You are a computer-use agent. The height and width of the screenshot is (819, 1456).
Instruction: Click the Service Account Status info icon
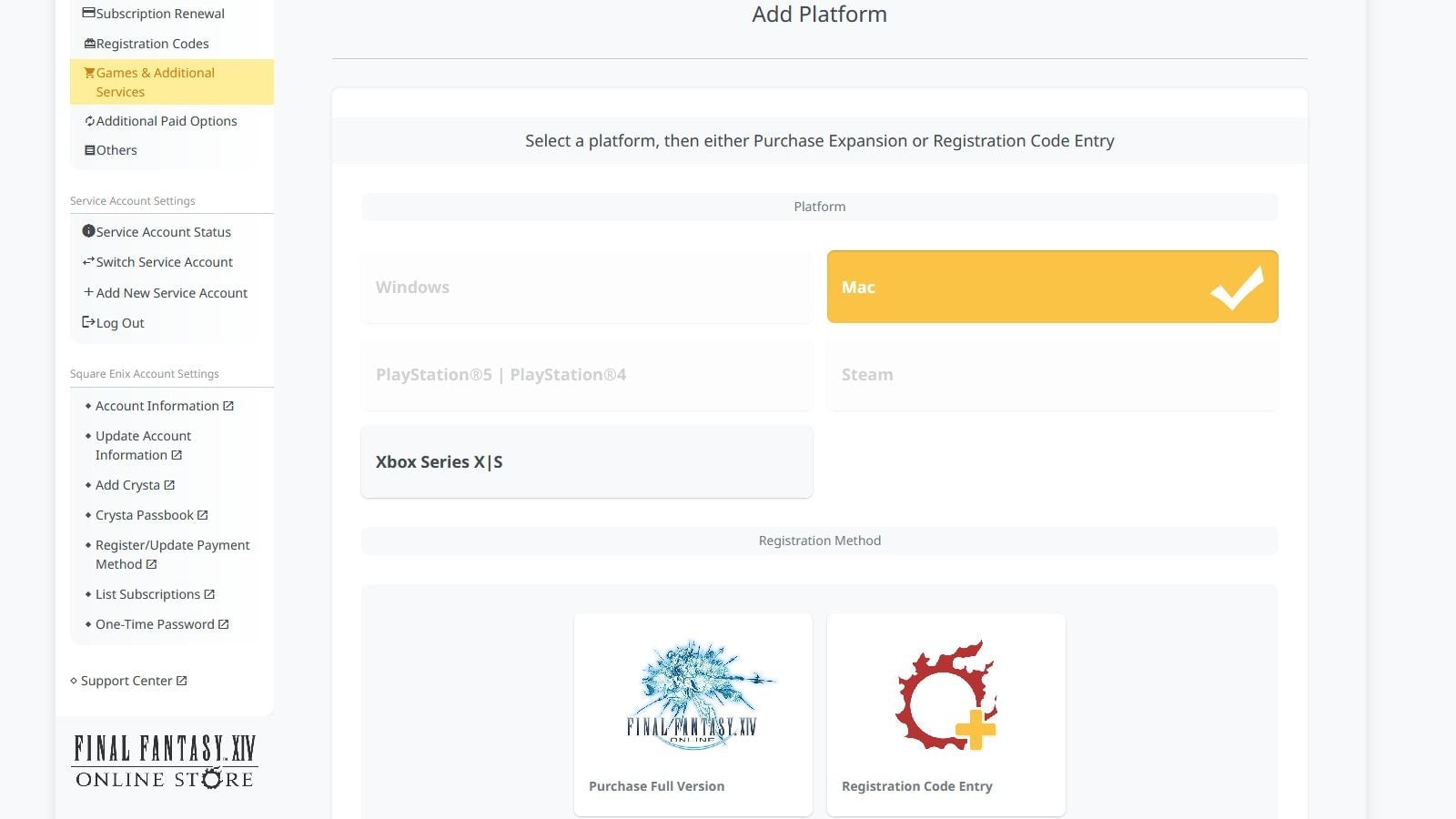(x=88, y=231)
